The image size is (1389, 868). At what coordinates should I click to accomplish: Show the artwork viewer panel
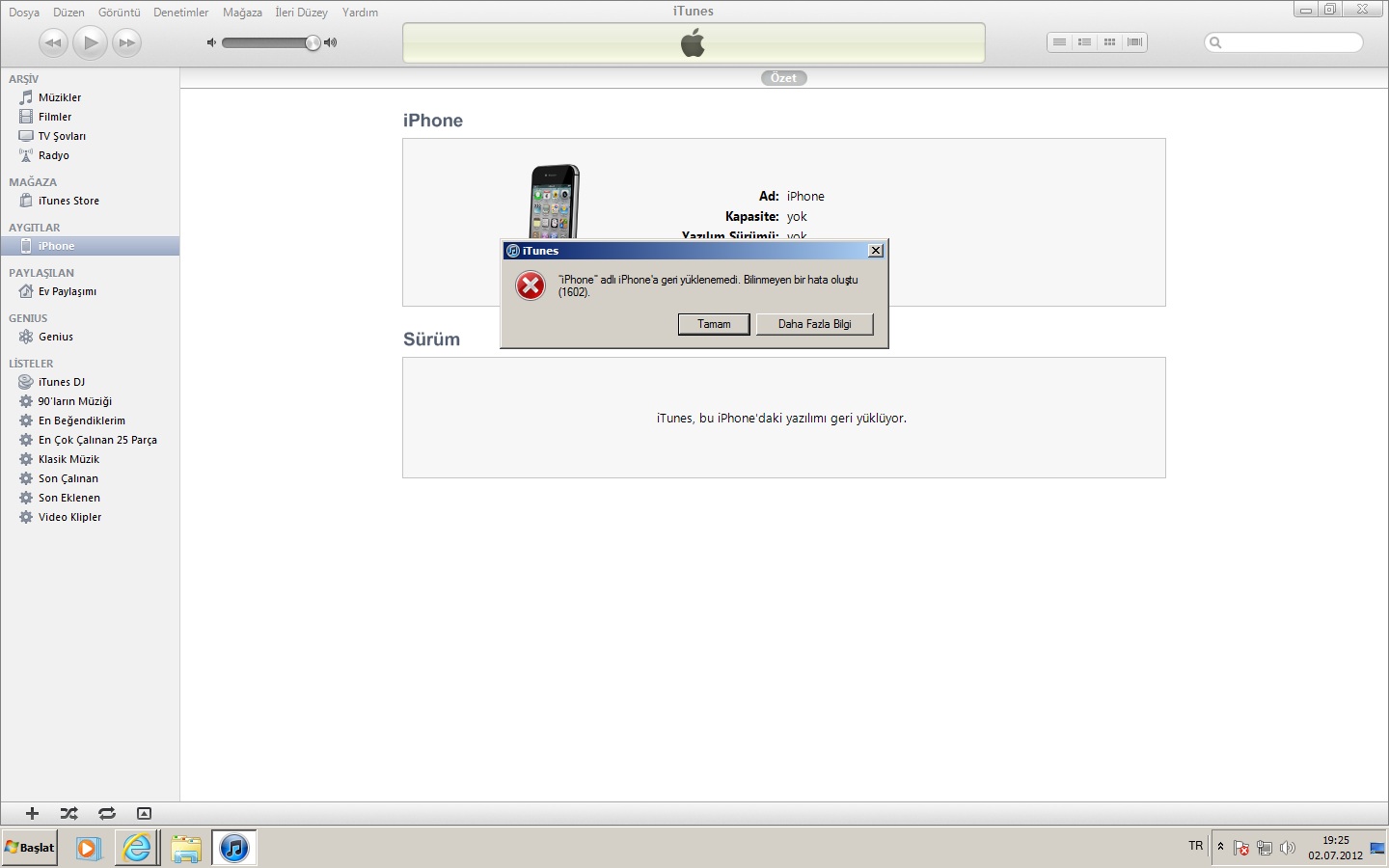pos(144,814)
